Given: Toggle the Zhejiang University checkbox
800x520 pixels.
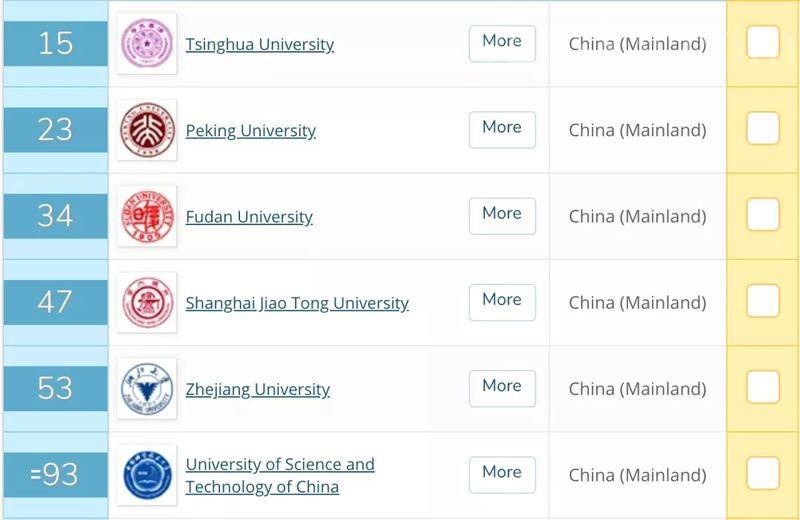Looking at the screenshot, I should 763,388.
